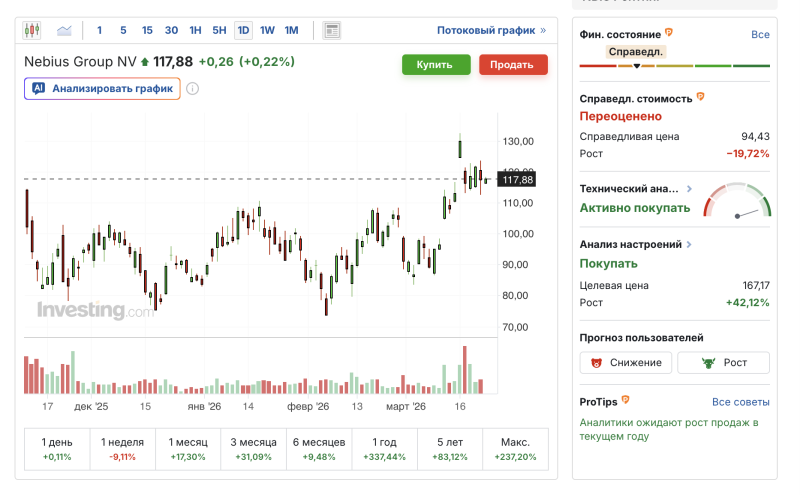This screenshot has width=800, height=495.
Task: Vote Рост in user forecast
Action: pos(723,363)
